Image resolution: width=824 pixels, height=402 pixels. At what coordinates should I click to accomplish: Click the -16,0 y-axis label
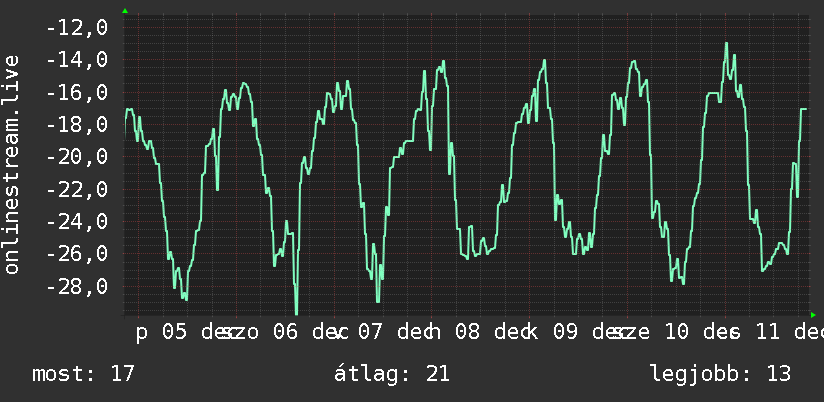click(77, 92)
